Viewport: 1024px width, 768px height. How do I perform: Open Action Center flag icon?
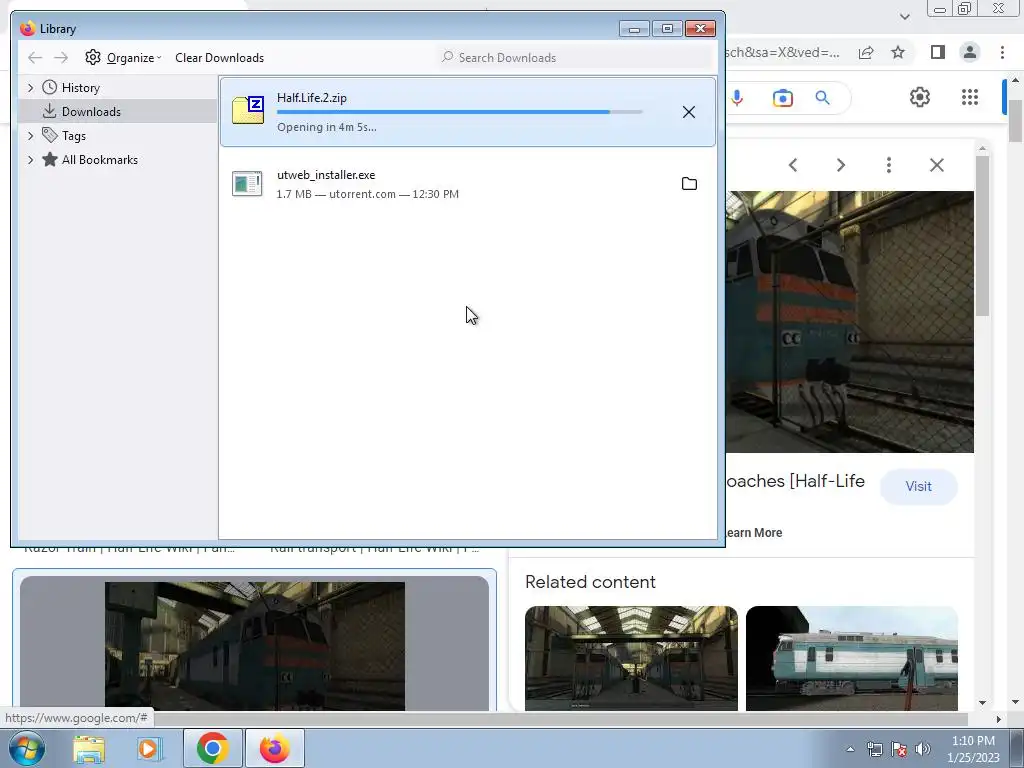click(899, 749)
